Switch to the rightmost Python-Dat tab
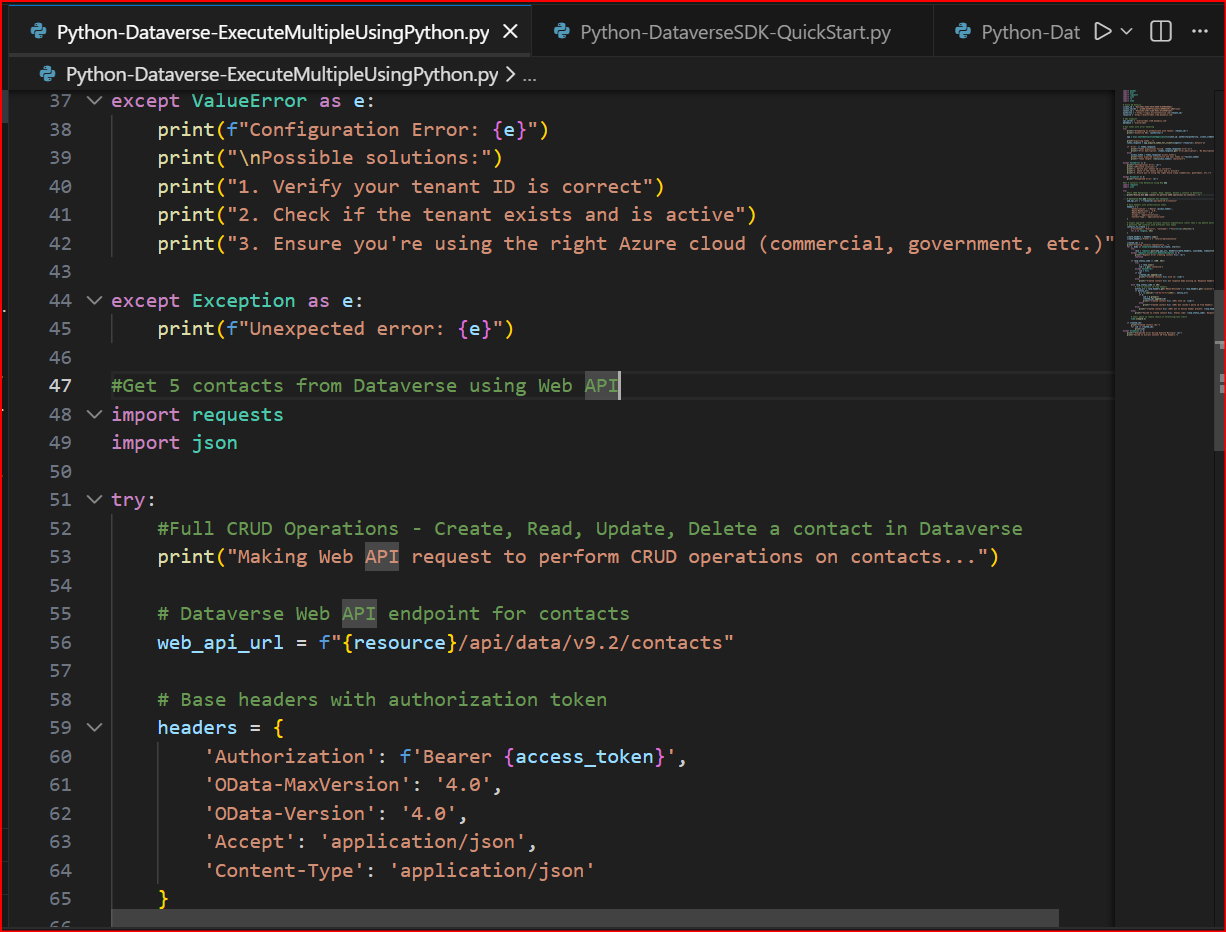The height and width of the screenshot is (932, 1226). pyautogui.click(x=1030, y=31)
